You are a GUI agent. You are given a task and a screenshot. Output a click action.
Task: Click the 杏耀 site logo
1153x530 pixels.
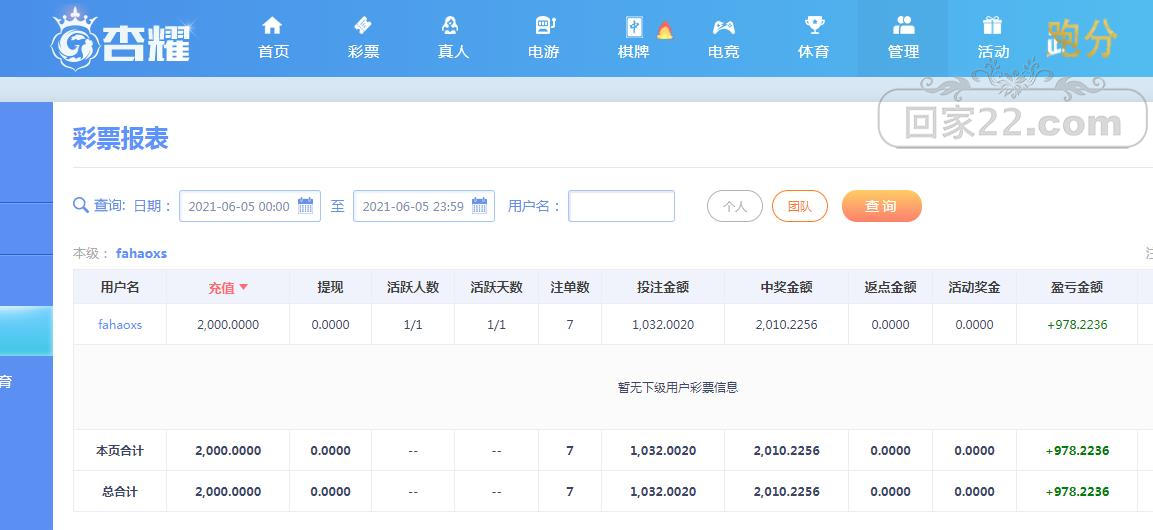tap(122, 39)
